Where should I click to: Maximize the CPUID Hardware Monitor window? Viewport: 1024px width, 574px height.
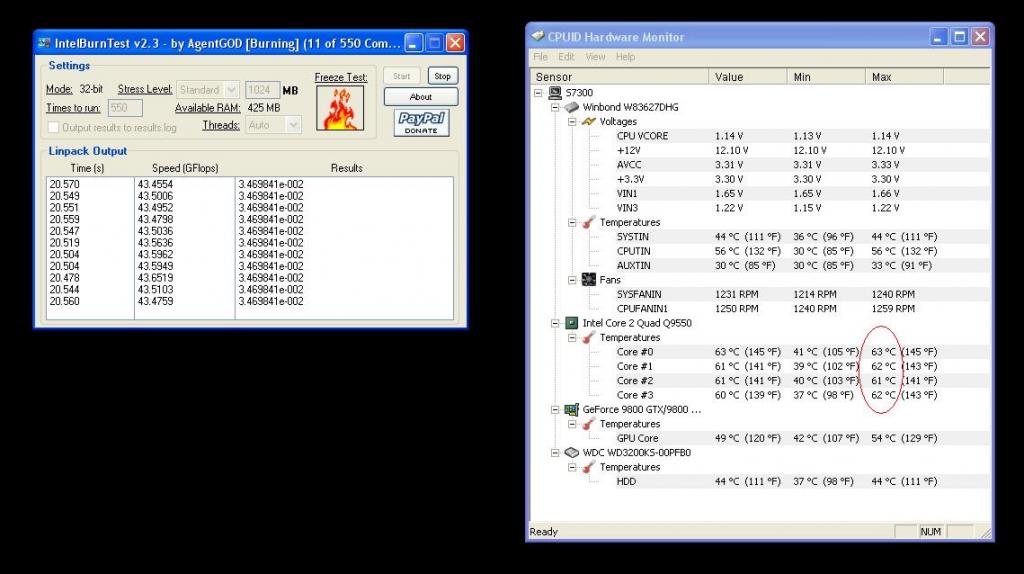click(959, 37)
